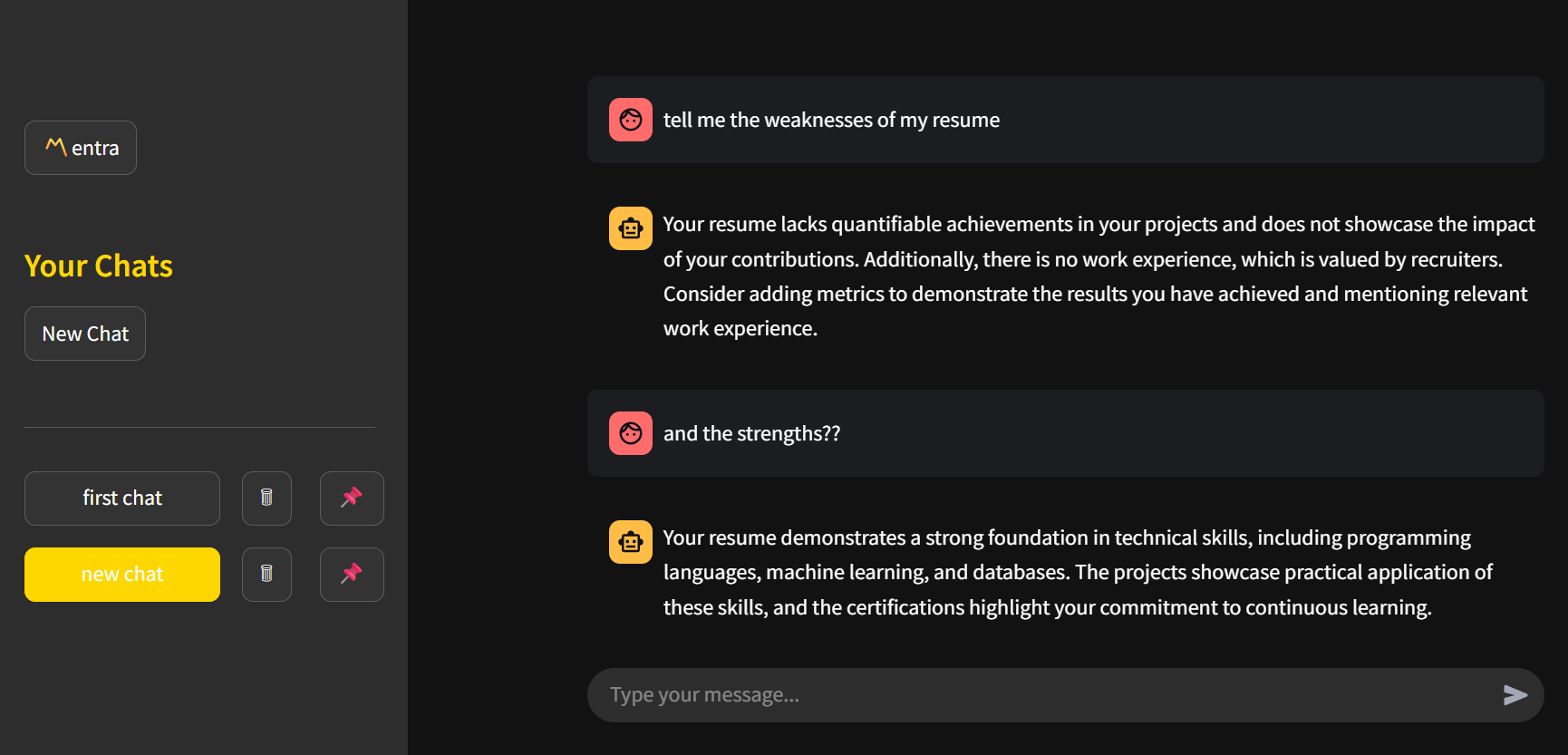This screenshot has height=755, width=1568.
Task: Click the 'and the strengths??' message bubble
Action: pyautogui.click(x=1066, y=433)
